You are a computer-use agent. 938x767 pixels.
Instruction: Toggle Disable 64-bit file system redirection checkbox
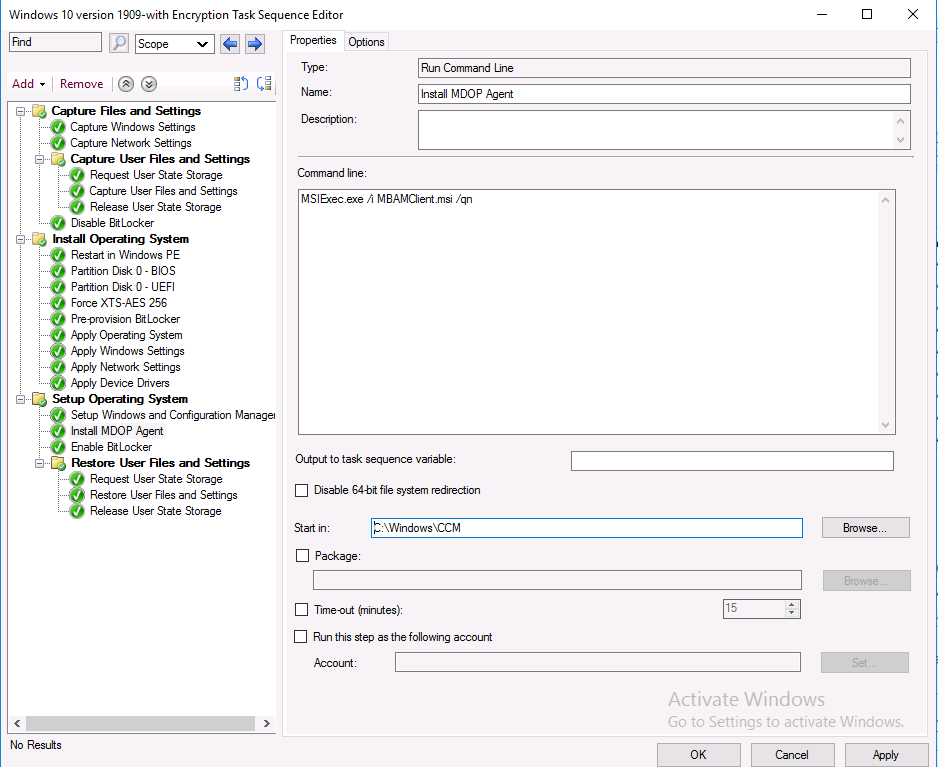302,491
